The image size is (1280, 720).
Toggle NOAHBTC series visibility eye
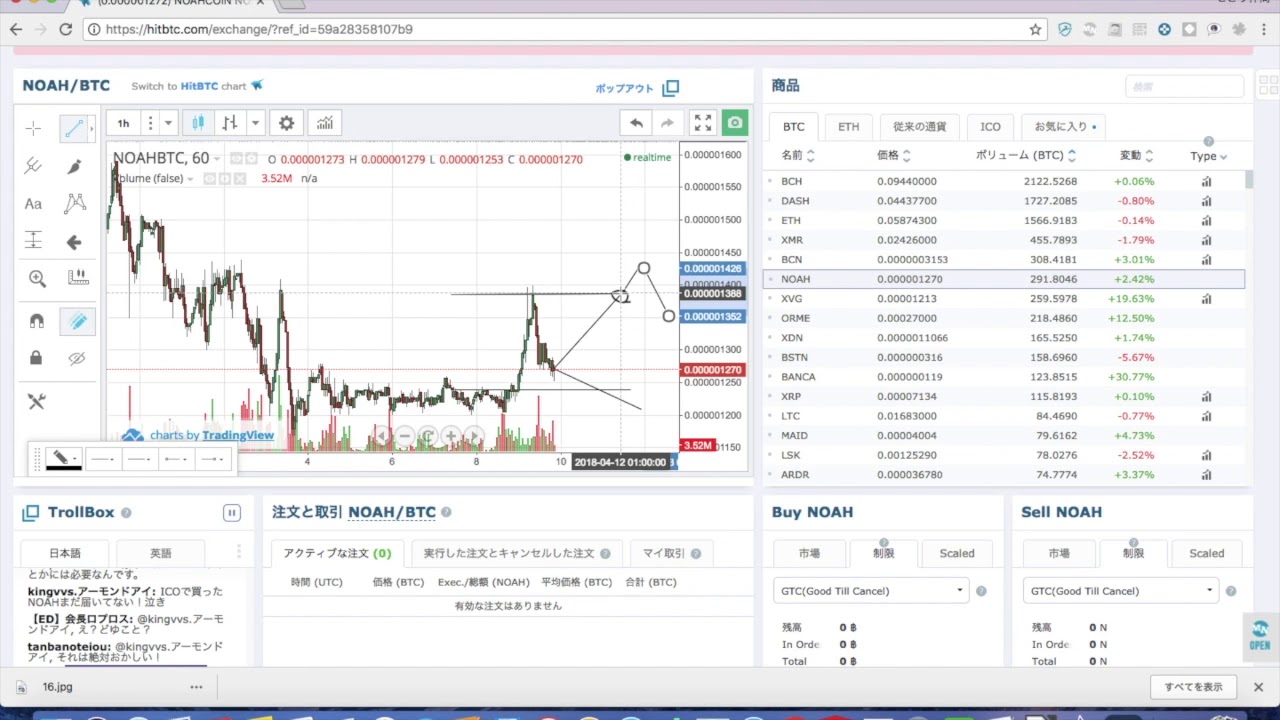click(237, 159)
